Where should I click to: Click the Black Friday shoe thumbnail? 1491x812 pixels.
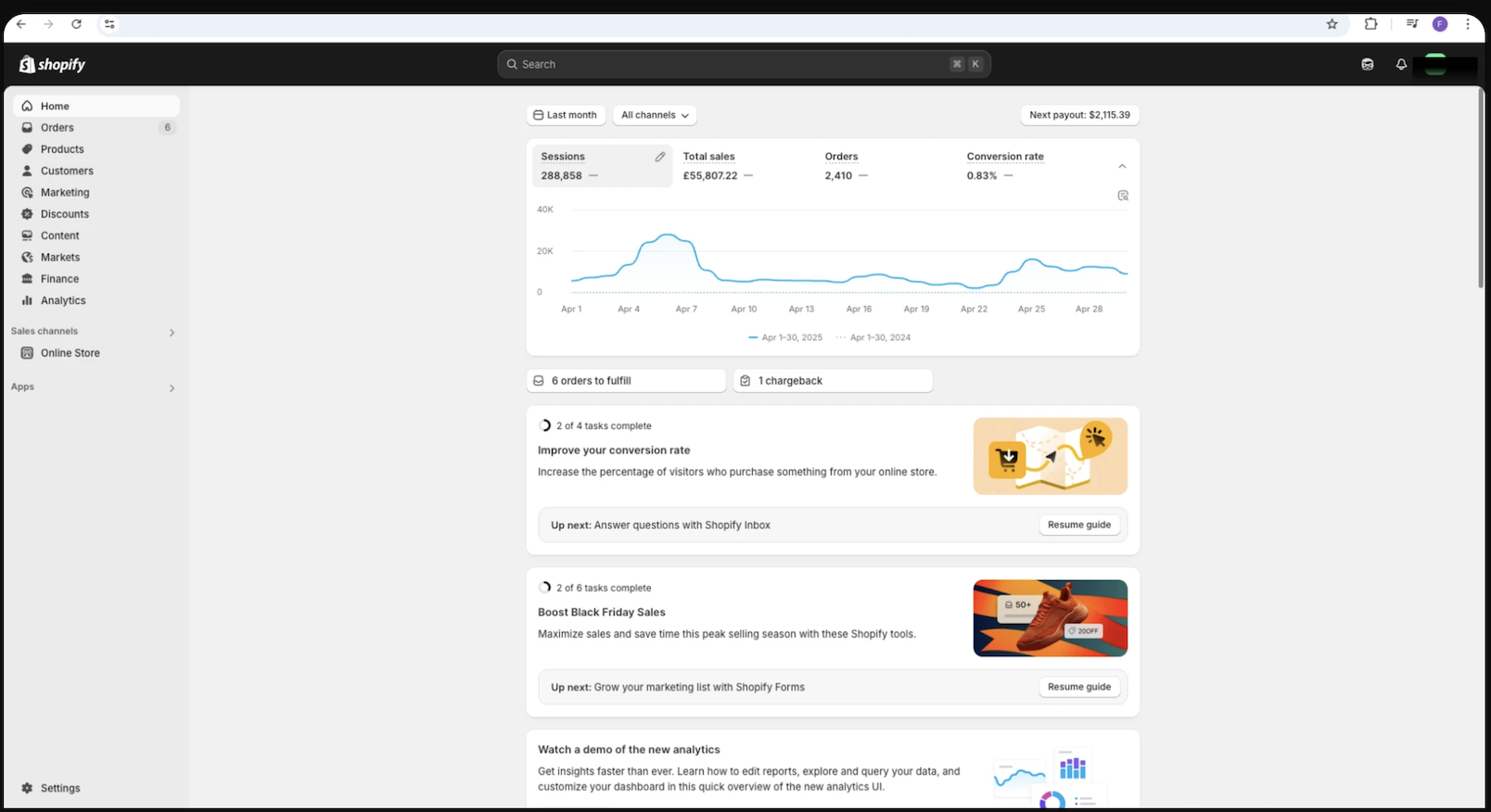tap(1051, 618)
